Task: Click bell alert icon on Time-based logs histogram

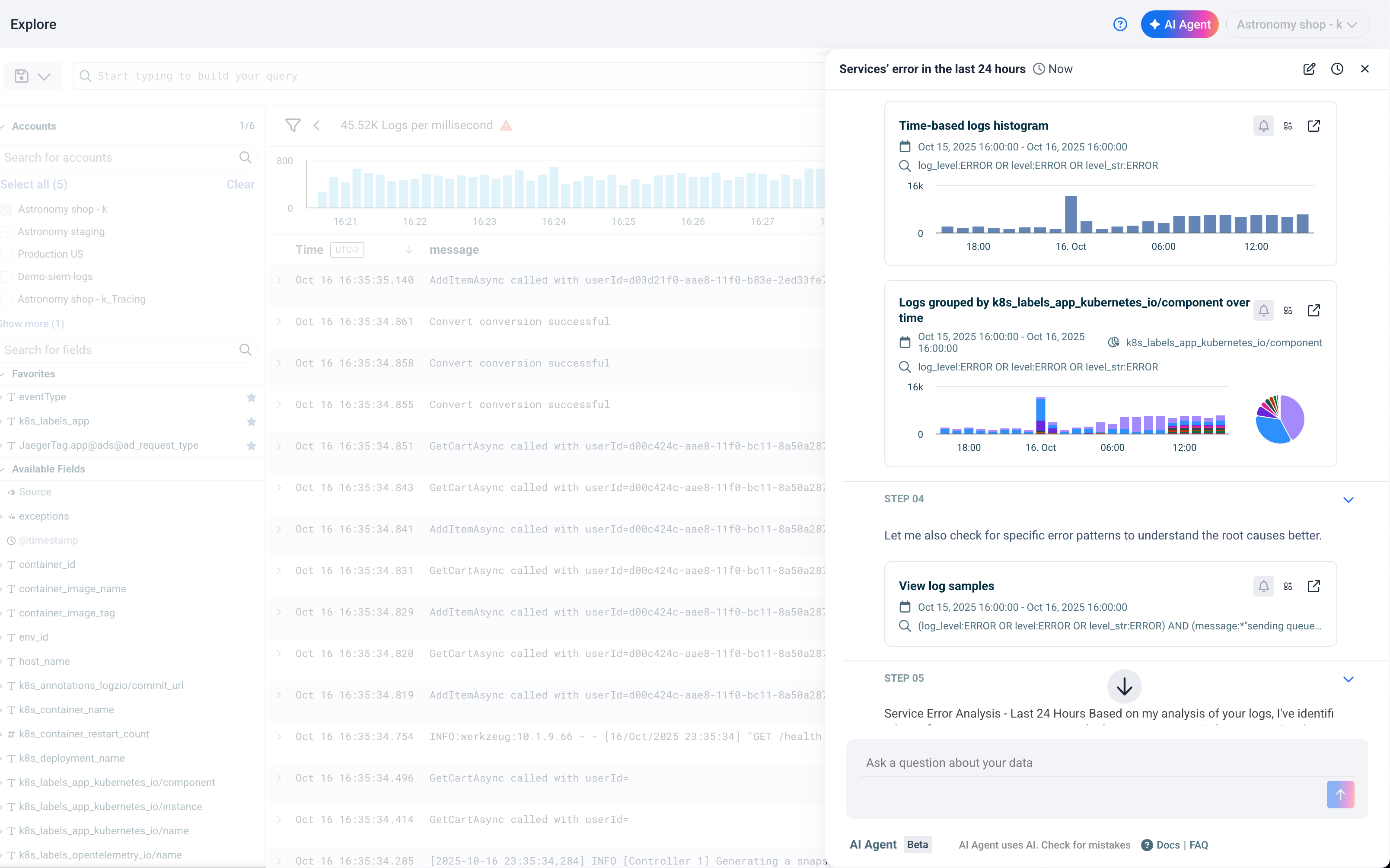Action: coord(1263,126)
